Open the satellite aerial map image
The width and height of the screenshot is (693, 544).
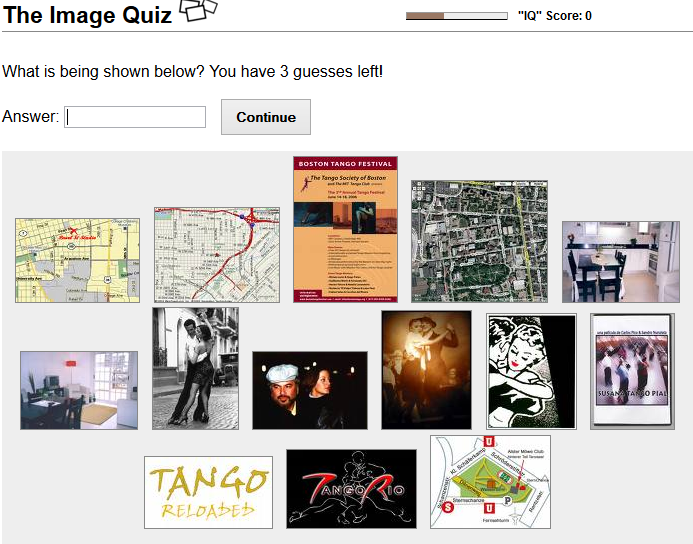[x=479, y=241]
